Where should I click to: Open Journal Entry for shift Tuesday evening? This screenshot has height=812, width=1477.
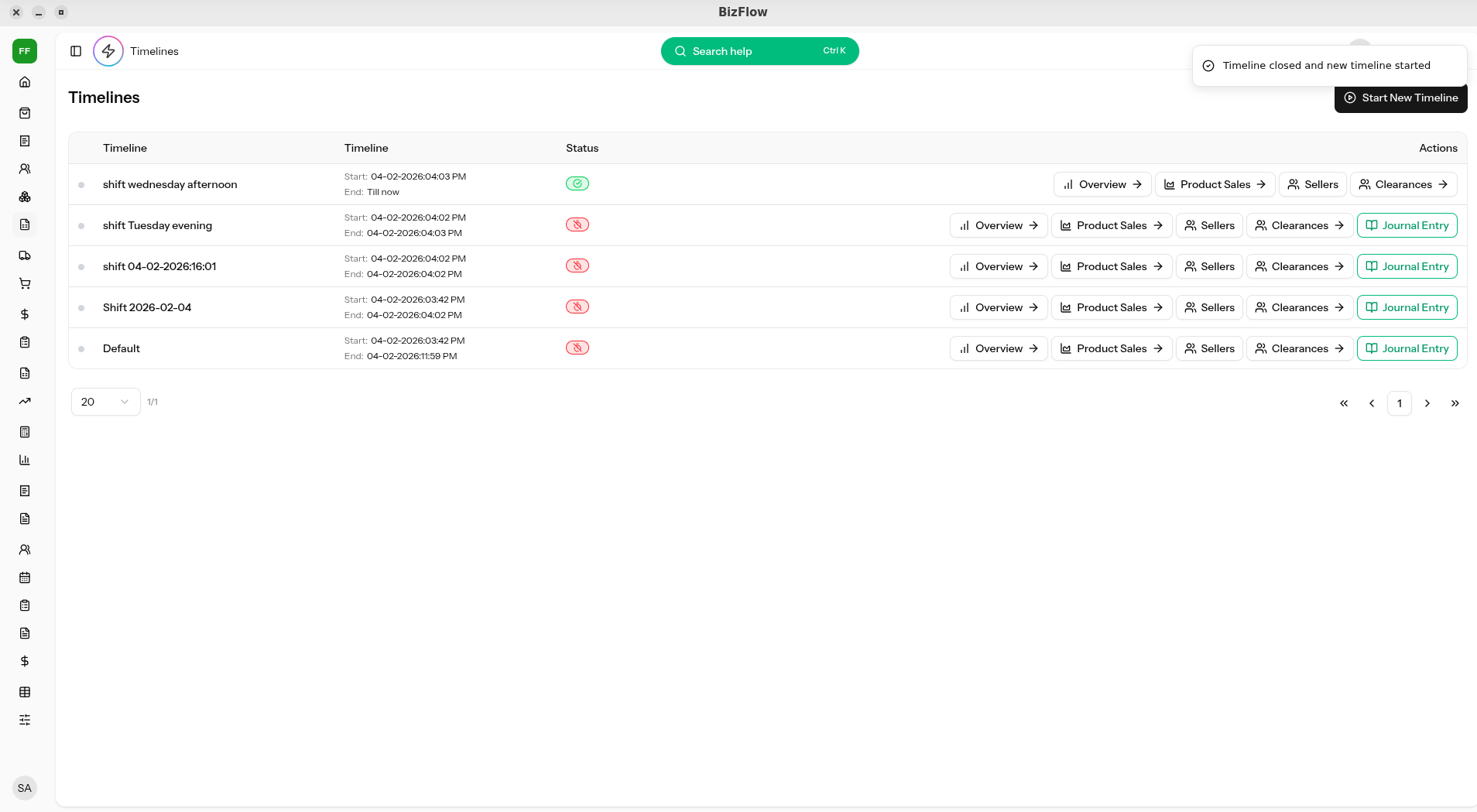coord(1407,225)
